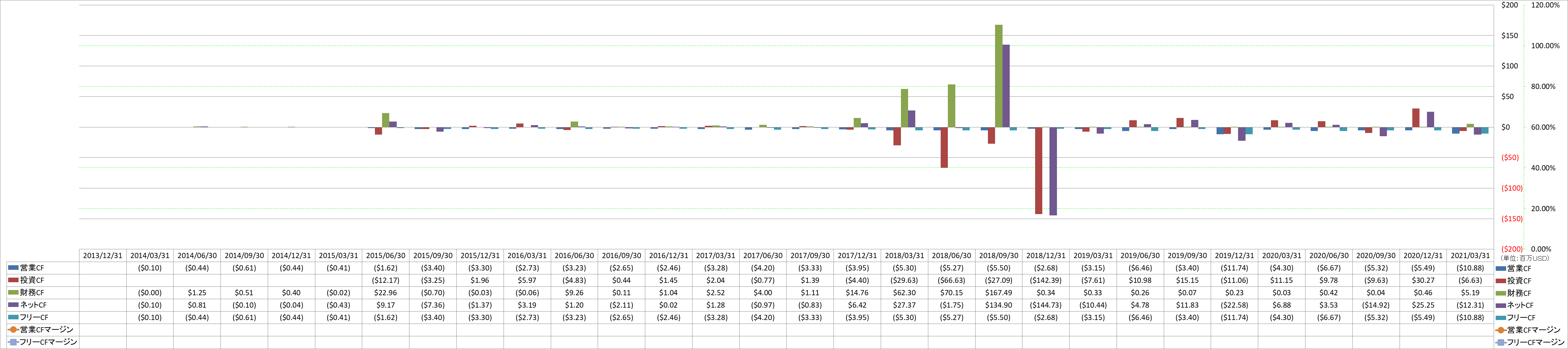Click the $25.25 ネットCF cell
The image size is (1568, 349).
click(1423, 305)
